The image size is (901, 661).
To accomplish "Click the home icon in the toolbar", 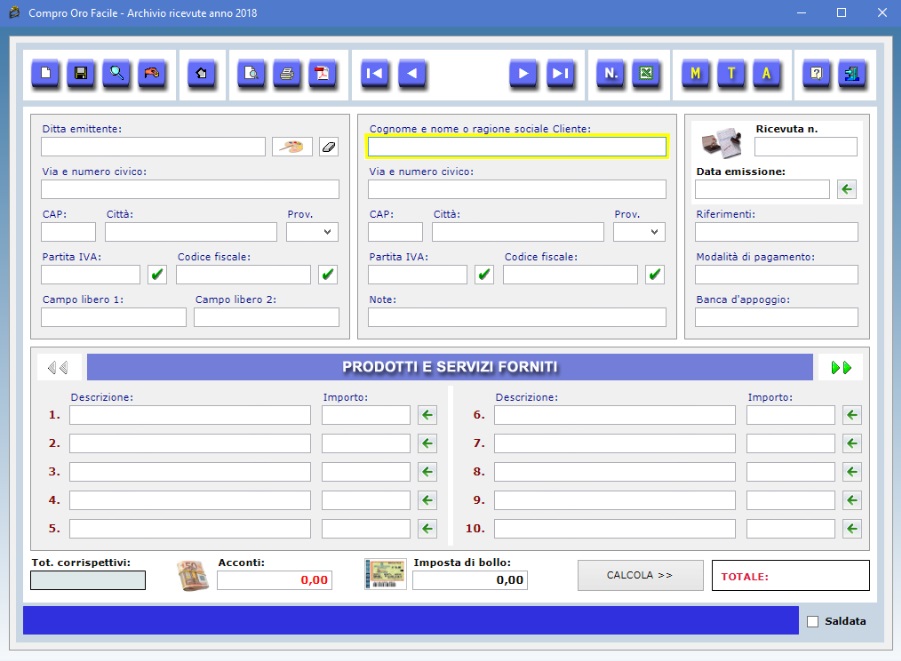I will [x=202, y=74].
